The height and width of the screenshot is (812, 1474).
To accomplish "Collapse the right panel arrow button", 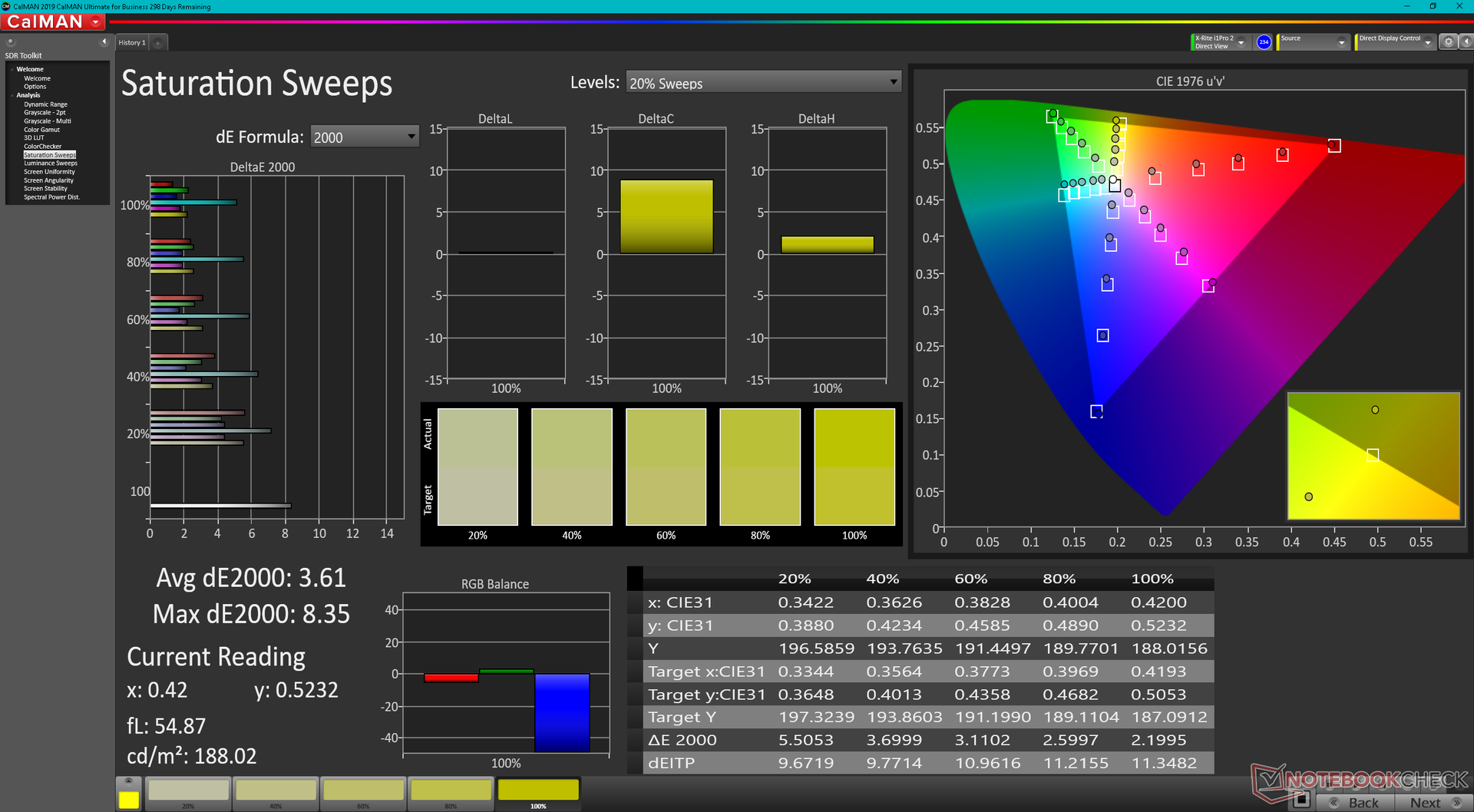I will [x=1466, y=42].
